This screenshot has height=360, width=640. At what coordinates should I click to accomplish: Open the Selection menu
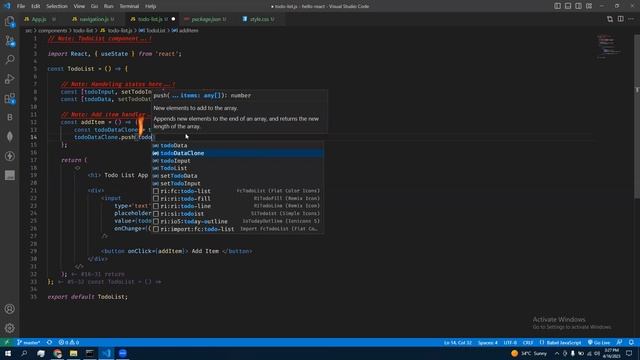click(x=57, y=6)
